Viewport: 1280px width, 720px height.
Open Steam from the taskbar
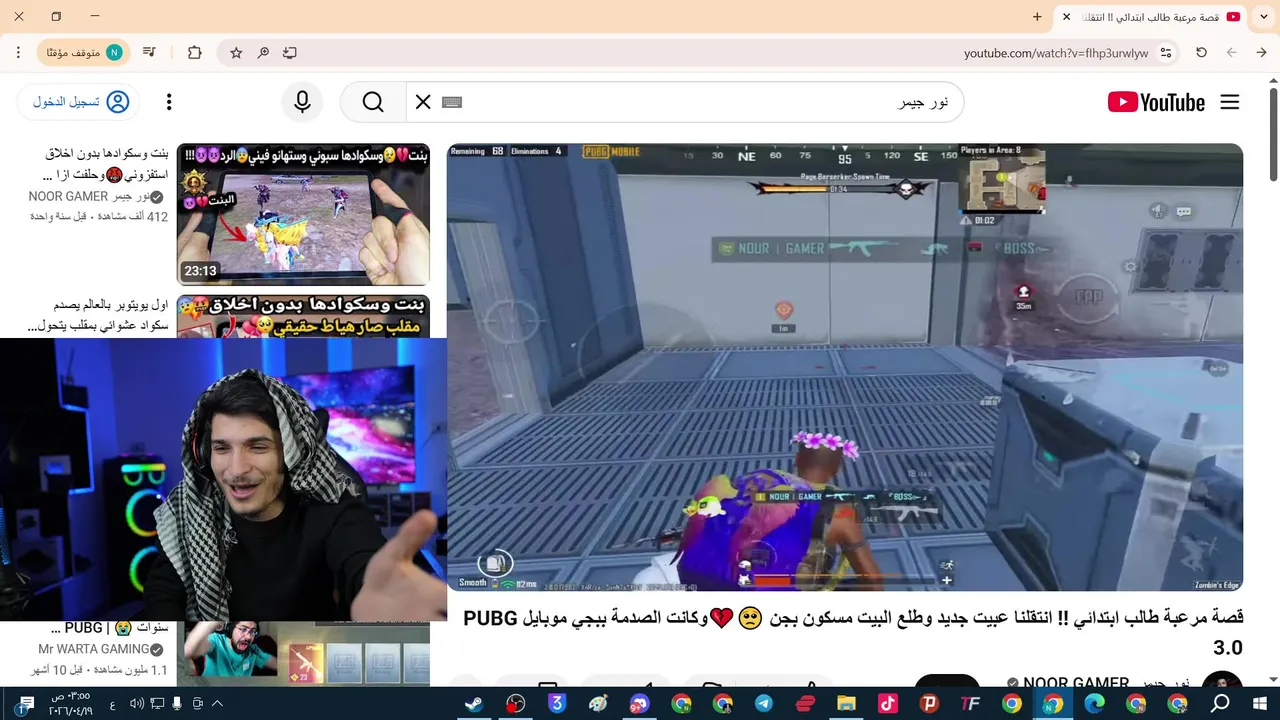click(474, 704)
